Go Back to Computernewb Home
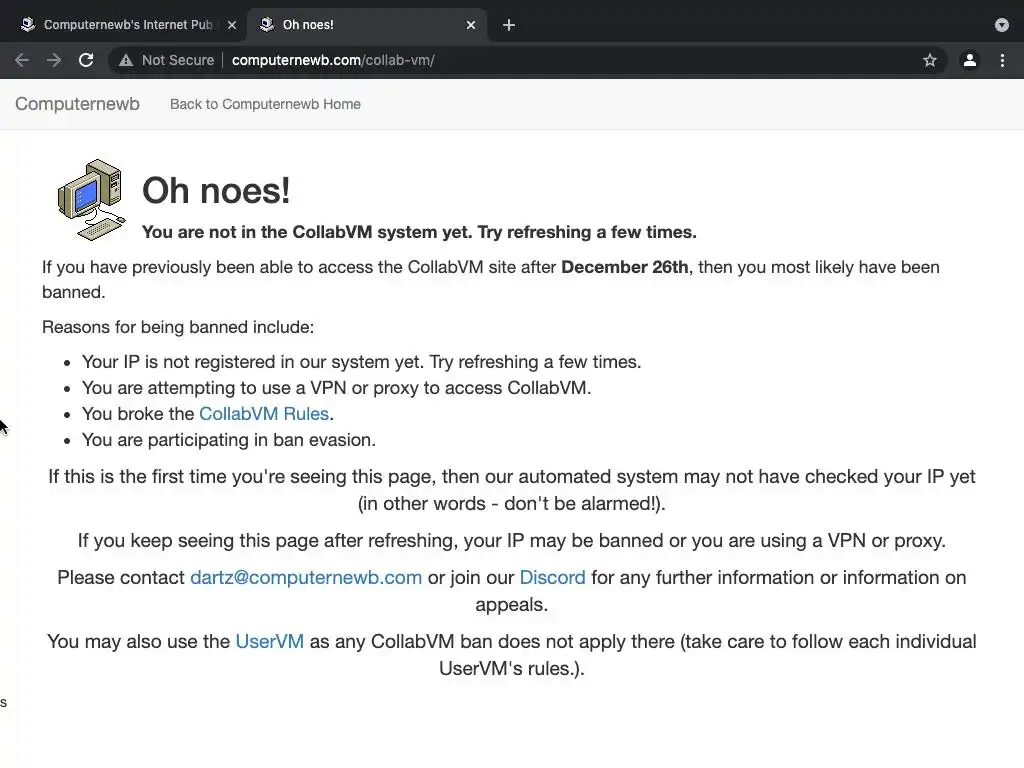 (265, 104)
